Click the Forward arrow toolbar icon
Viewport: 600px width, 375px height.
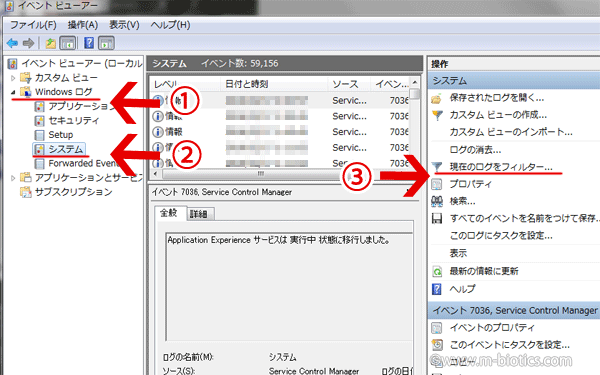[x=29, y=43]
